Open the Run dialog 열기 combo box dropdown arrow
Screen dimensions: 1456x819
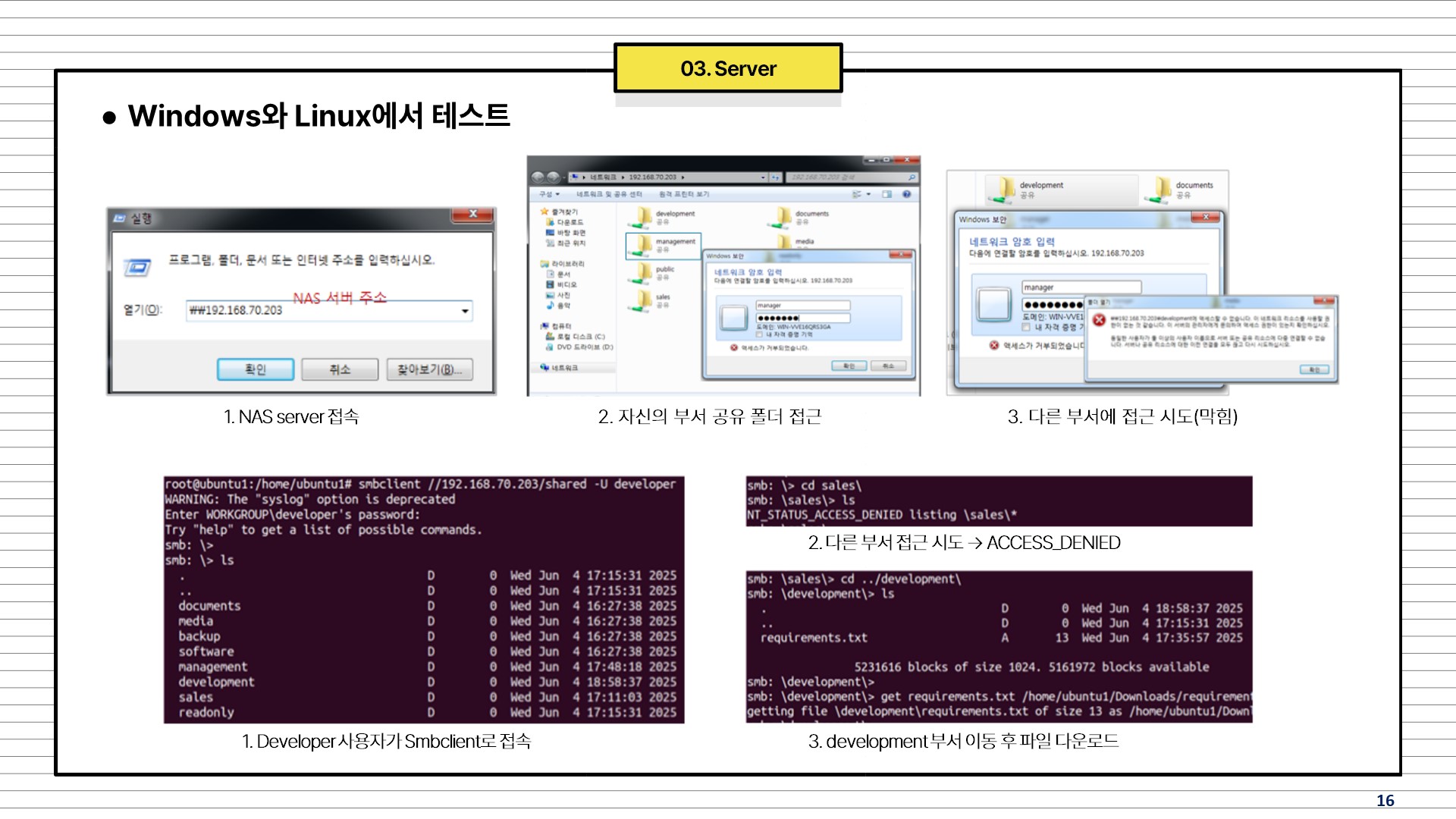[x=465, y=311]
